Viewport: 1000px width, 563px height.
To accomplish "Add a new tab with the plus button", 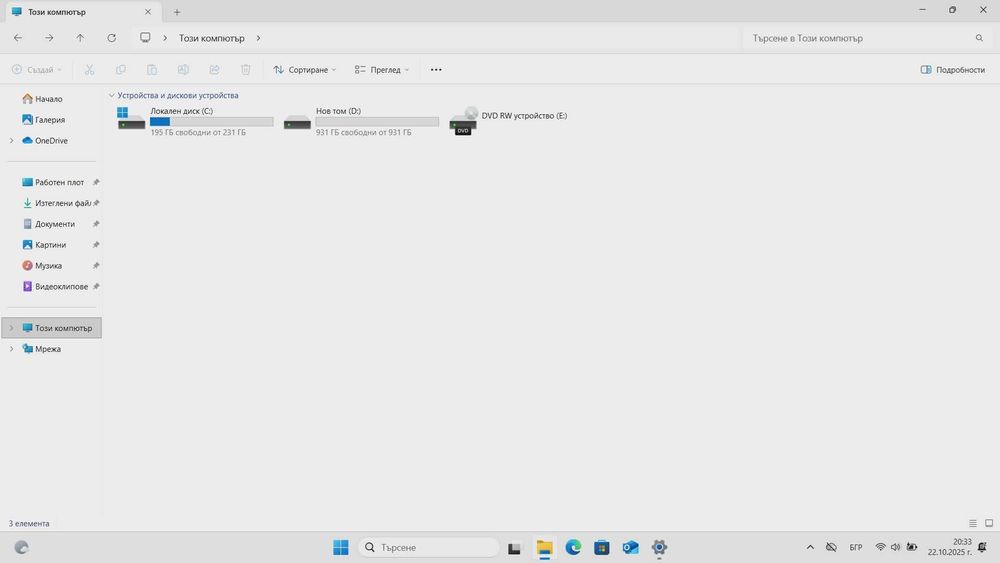I will tap(177, 11).
